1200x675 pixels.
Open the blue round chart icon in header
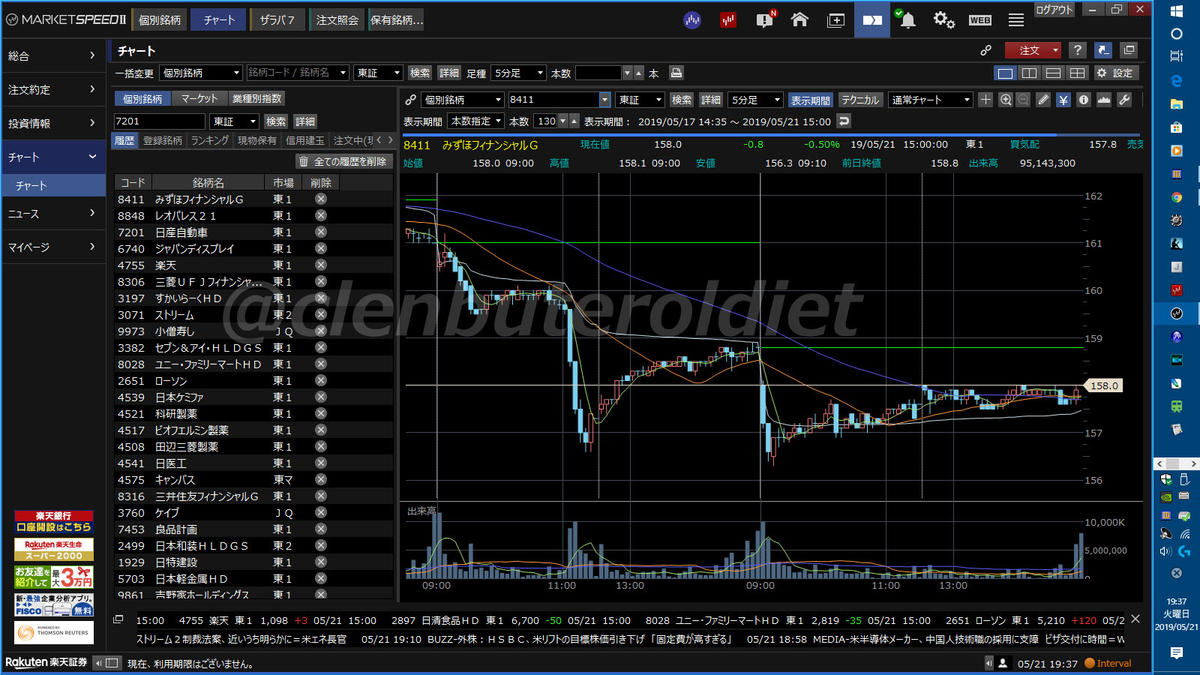[x=691, y=19]
